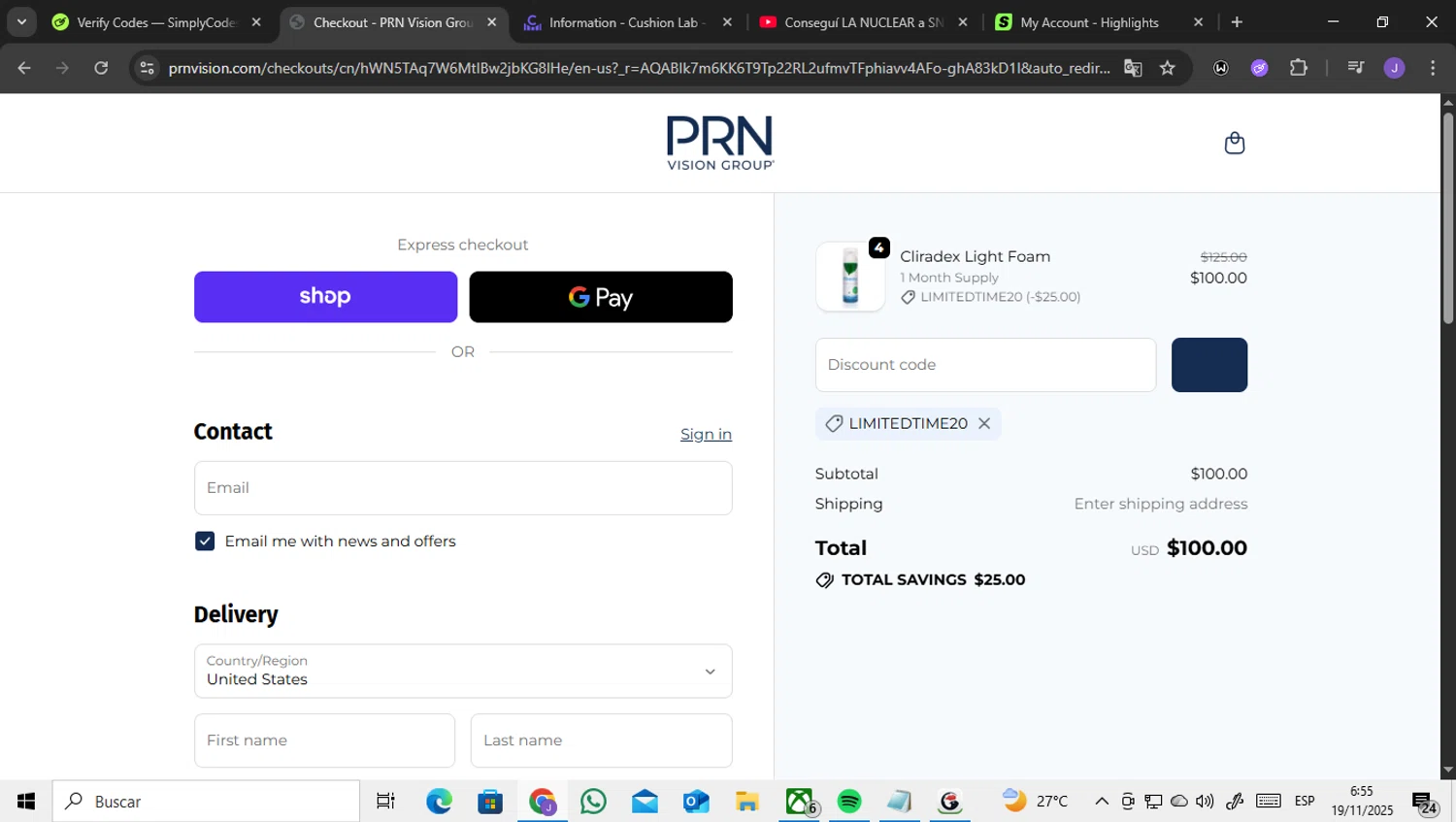The image size is (1456, 822).
Task: Click the Discount code input field
Action: coord(985,365)
